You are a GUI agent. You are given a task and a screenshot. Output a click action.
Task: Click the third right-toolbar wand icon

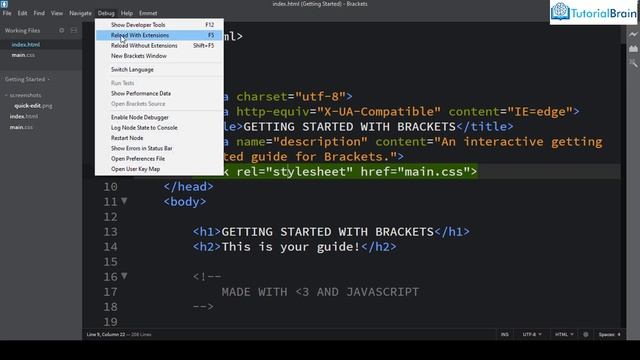(x=633, y=63)
